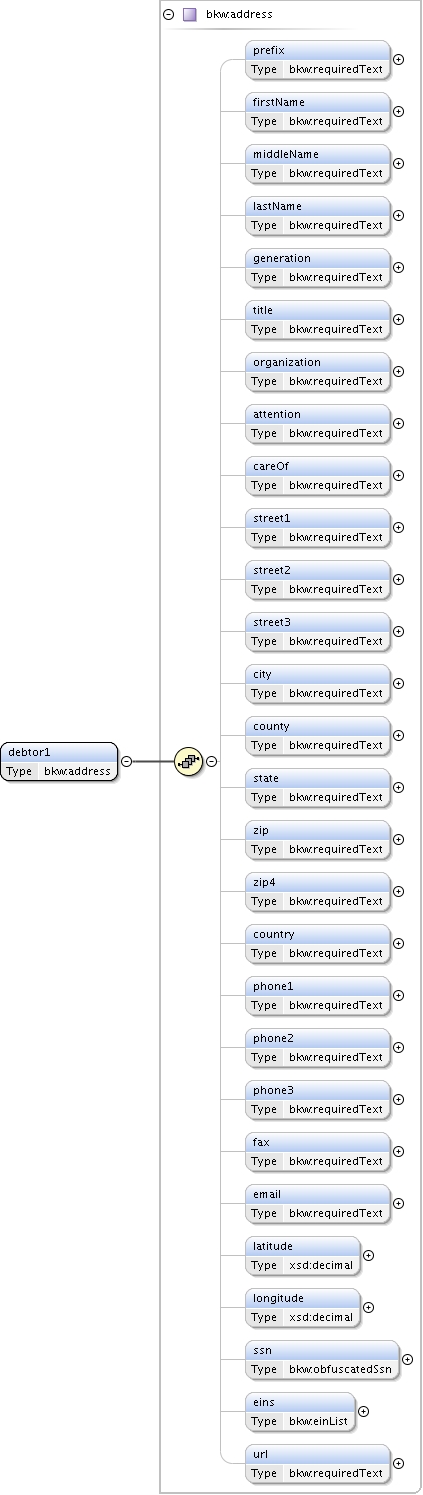This screenshot has height=1495, width=423.
Task: Select the city element
Action: click(318, 683)
